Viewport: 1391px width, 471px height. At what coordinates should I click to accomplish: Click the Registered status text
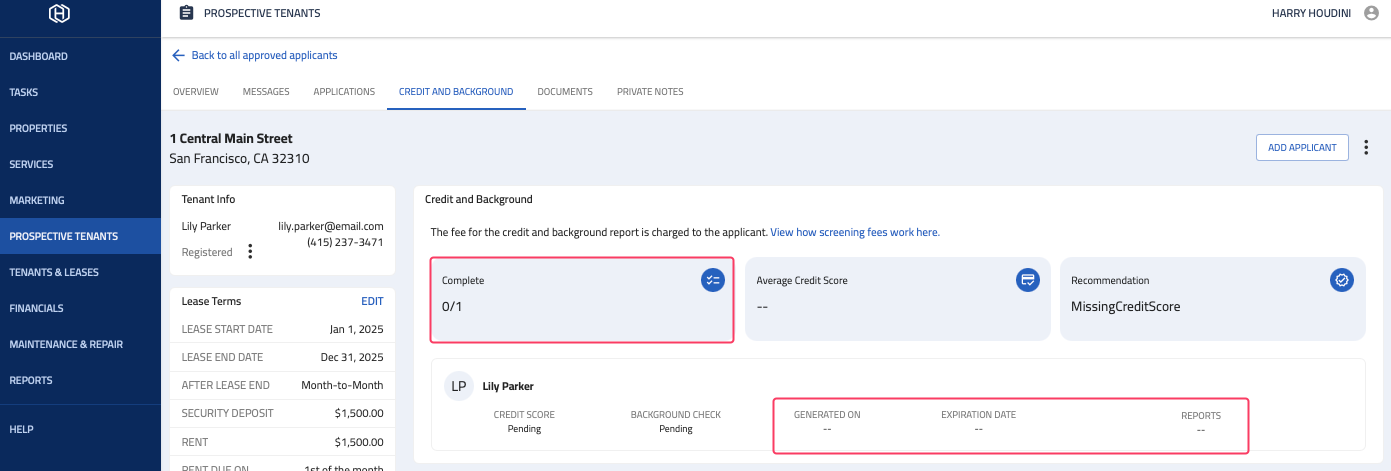(207, 253)
